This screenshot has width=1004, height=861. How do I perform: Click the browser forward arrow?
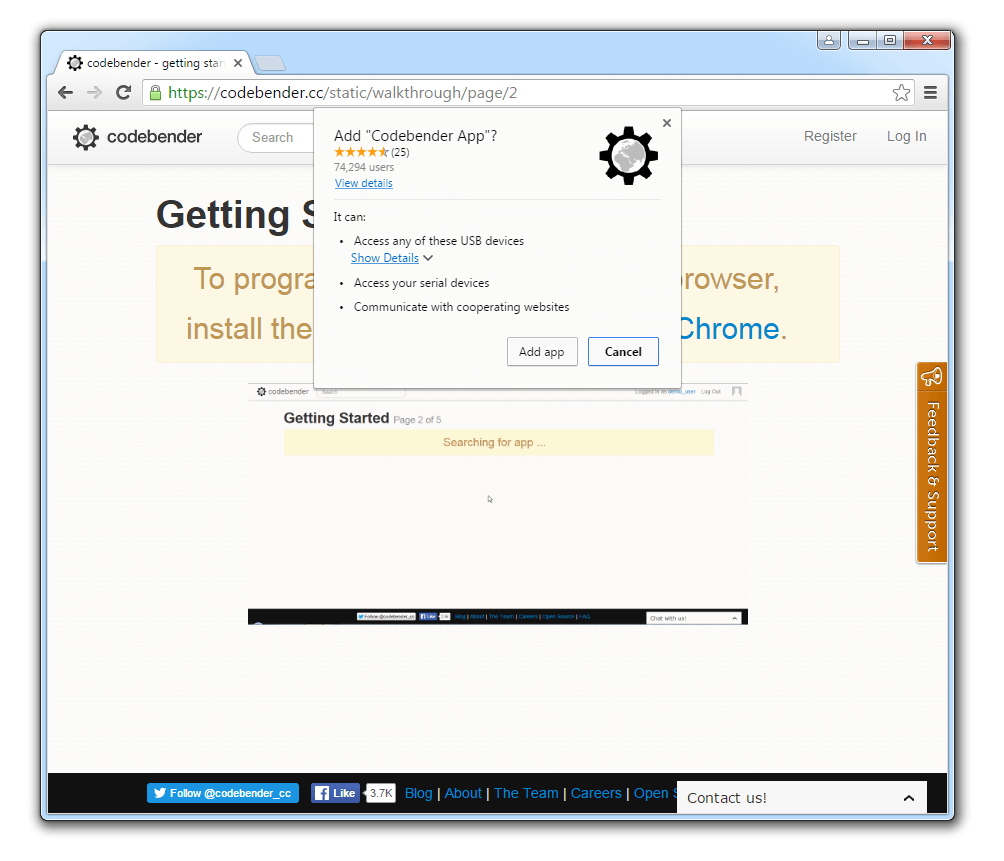(94, 92)
